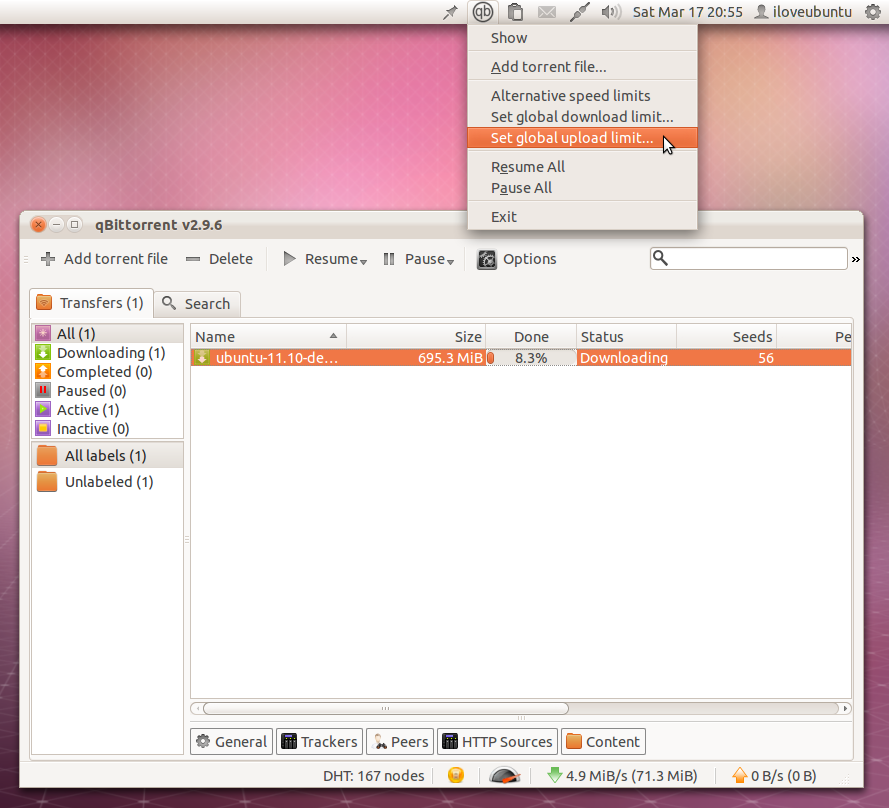Choose Exit in tray menu
Viewport: 889px width, 808px height.
point(582,217)
